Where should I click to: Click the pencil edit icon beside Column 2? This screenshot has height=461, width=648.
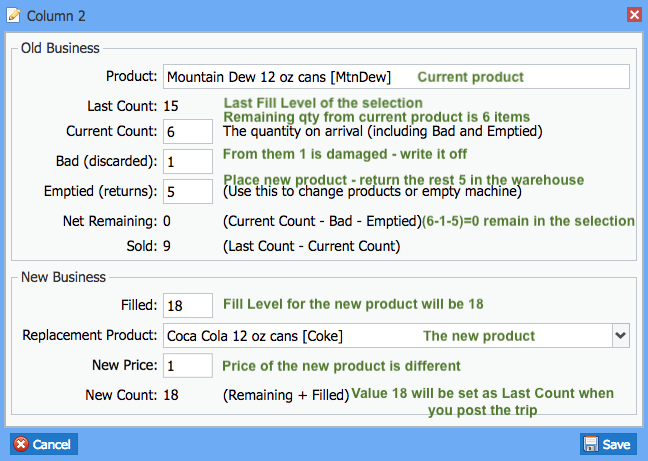(x=13, y=16)
